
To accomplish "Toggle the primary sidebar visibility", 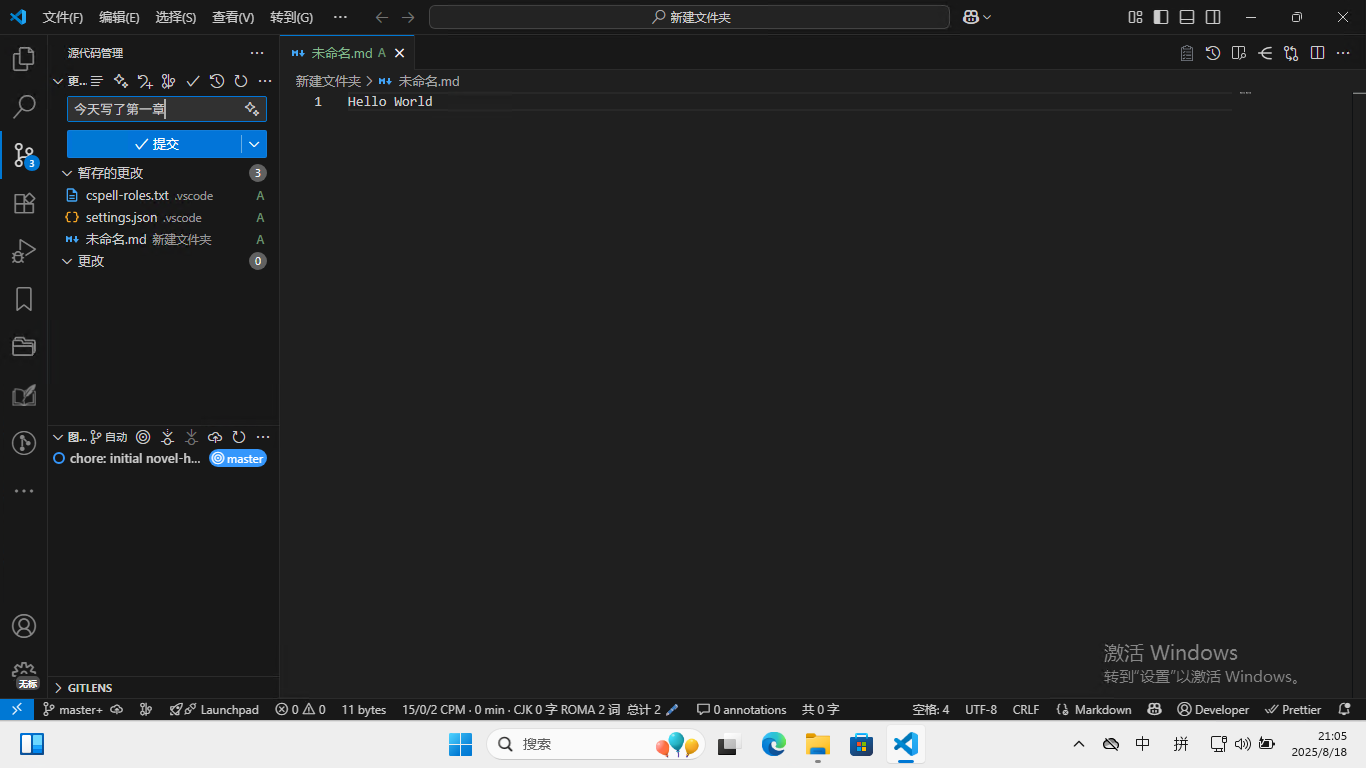I will (x=1161, y=17).
